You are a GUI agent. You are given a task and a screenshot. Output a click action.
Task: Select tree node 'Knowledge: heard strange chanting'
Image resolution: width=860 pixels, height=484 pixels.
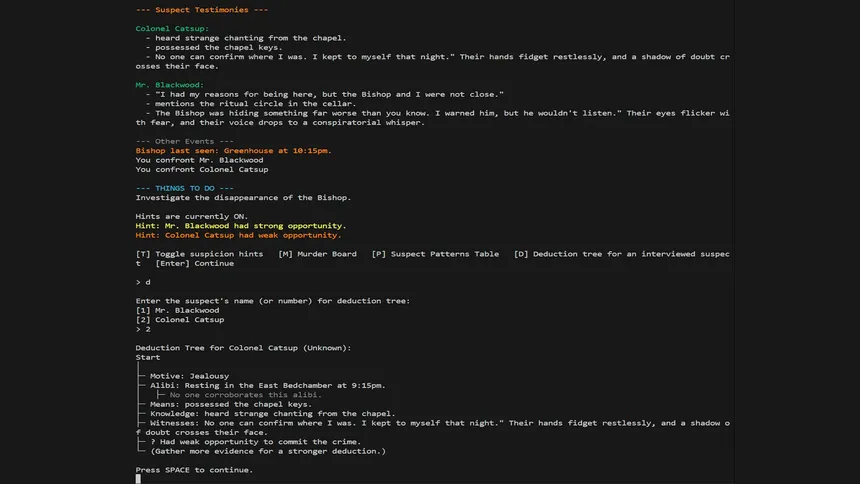point(273,414)
